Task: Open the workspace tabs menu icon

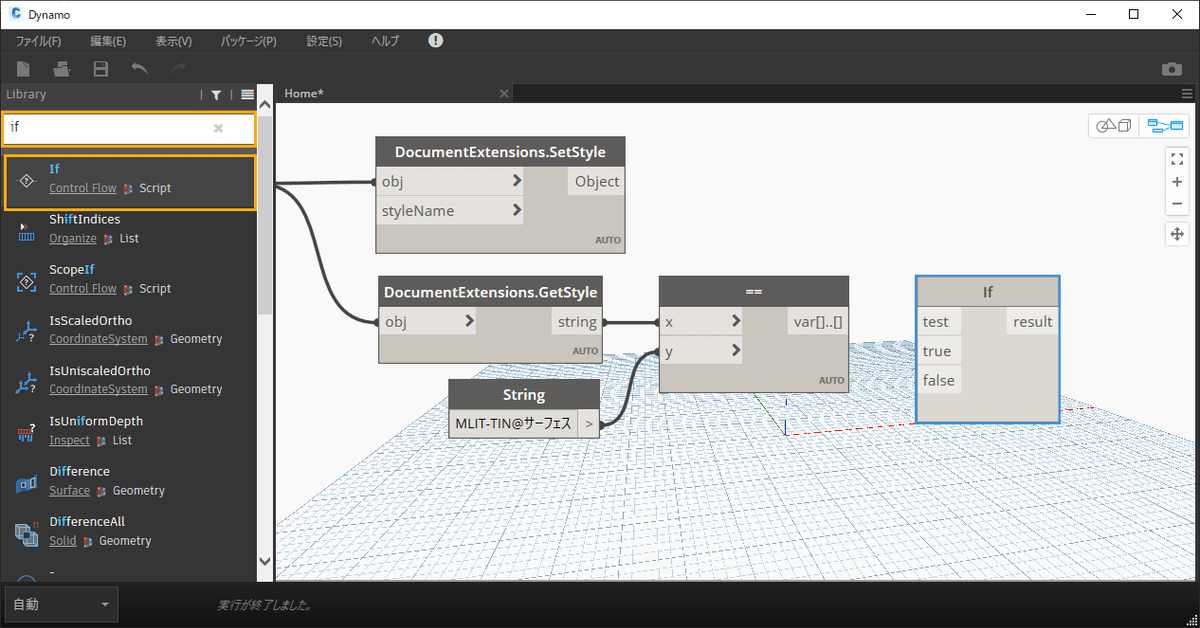Action: [x=1187, y=93]
